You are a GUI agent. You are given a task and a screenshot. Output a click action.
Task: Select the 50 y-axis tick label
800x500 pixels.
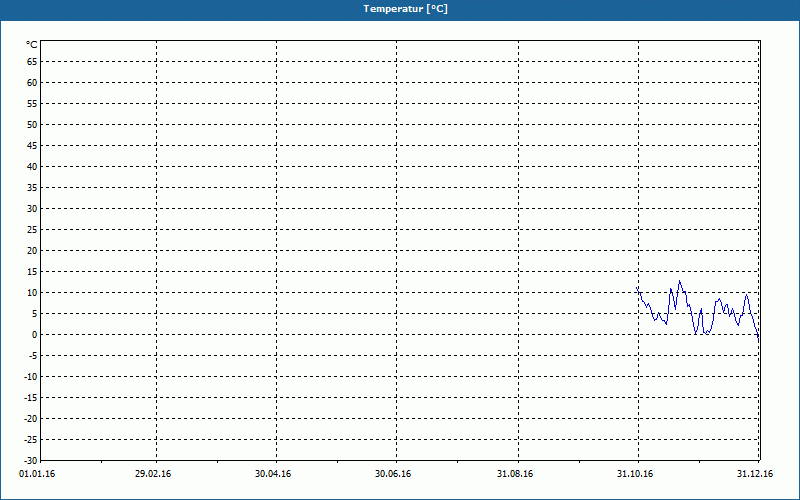pos(31,124)
